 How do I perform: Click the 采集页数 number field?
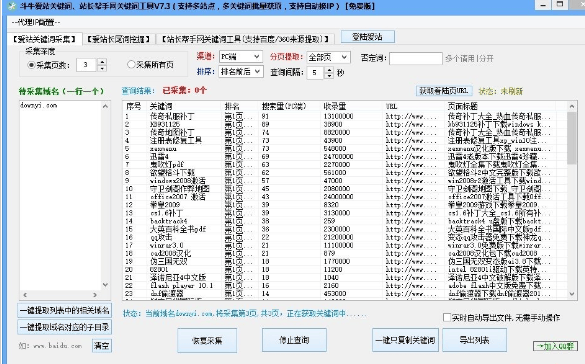tap(87, 65)
